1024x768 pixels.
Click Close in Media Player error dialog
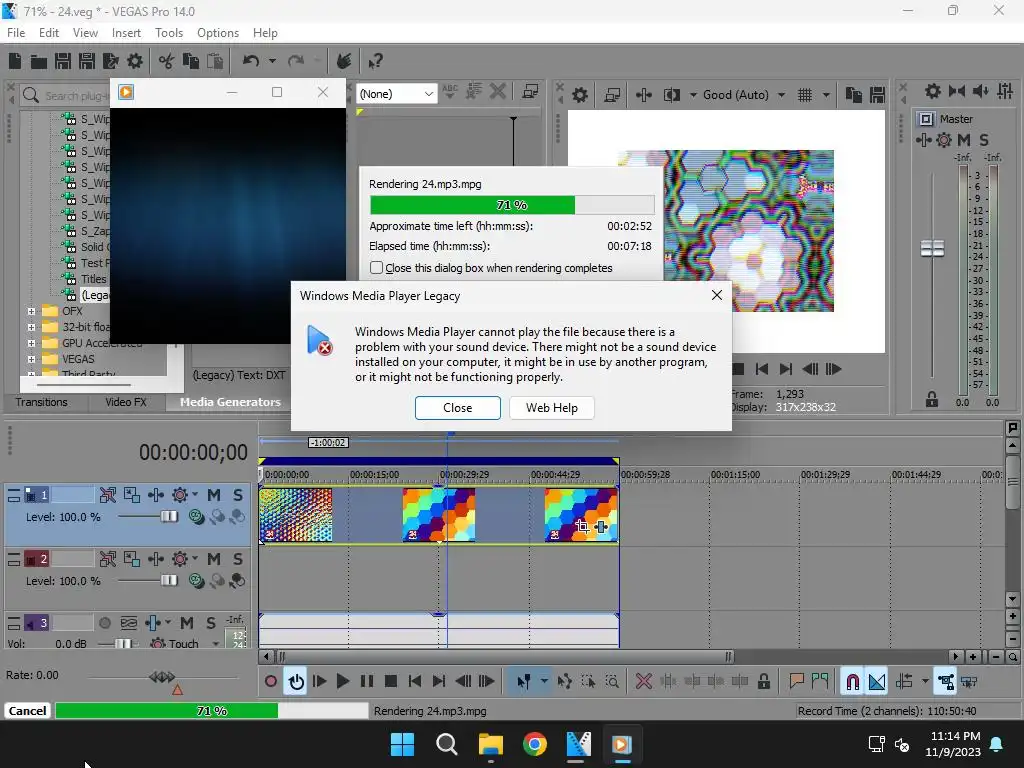[458, 408]
